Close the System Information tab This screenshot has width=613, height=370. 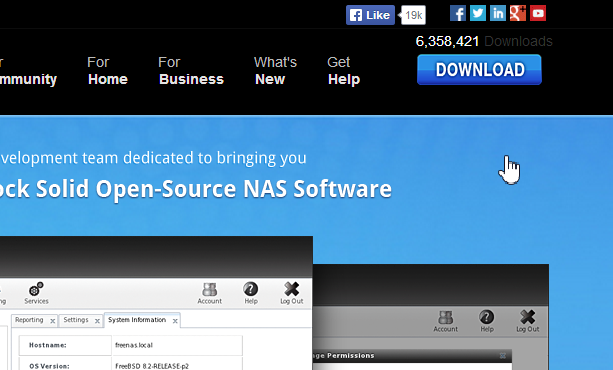[175, 321]
